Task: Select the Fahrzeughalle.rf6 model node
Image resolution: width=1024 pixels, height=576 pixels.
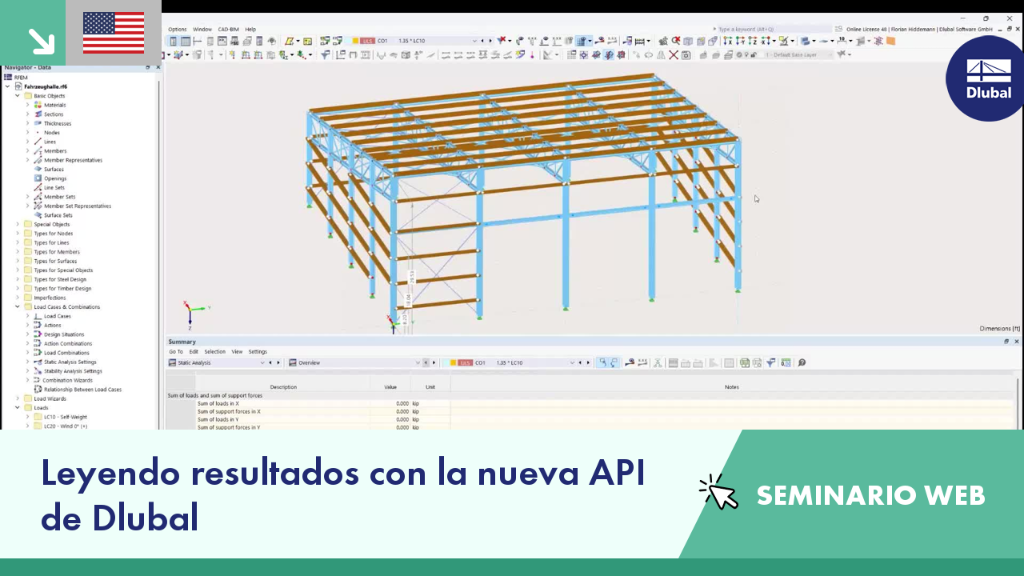Action: pyautogui.click(x=45, y=87)
